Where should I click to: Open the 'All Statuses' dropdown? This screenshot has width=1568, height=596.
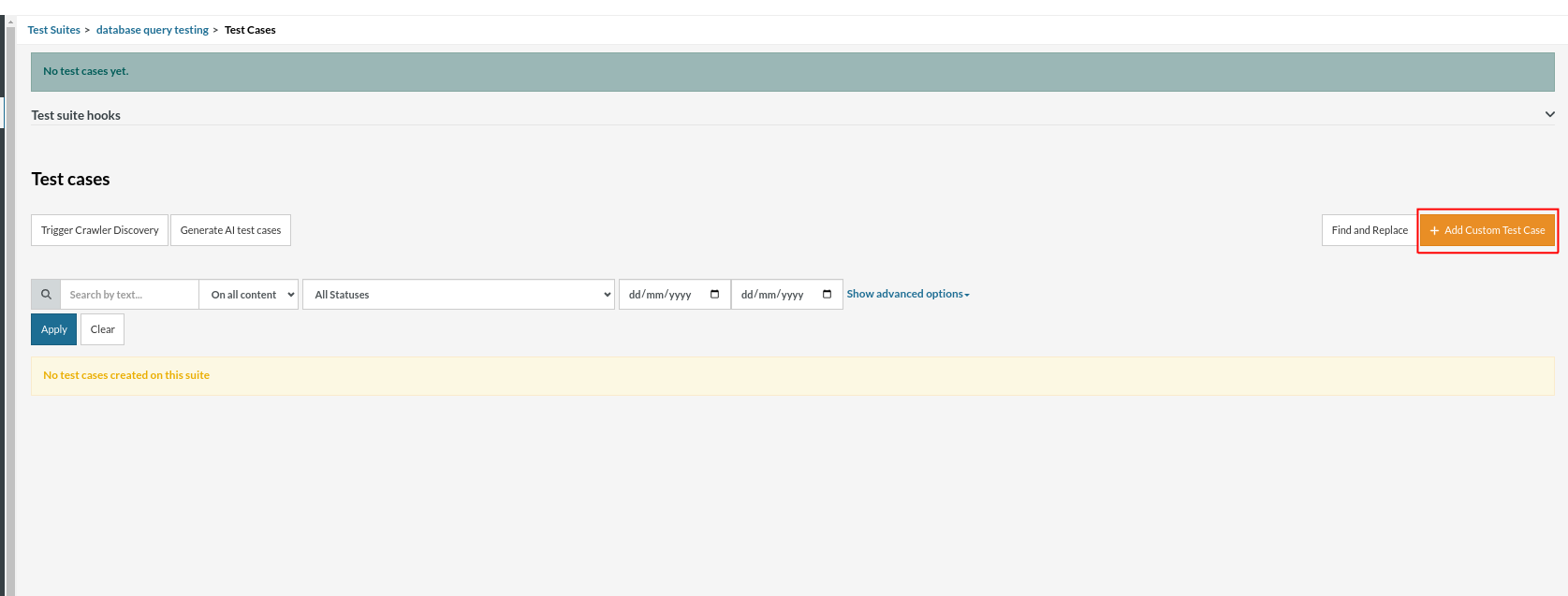(x=459, y=295)
